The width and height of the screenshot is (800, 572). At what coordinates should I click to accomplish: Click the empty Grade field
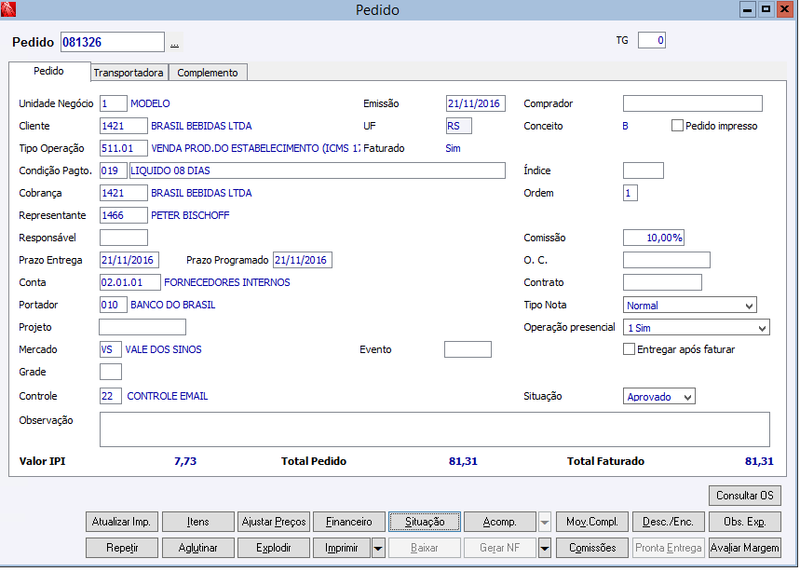(x=111, y=372)
